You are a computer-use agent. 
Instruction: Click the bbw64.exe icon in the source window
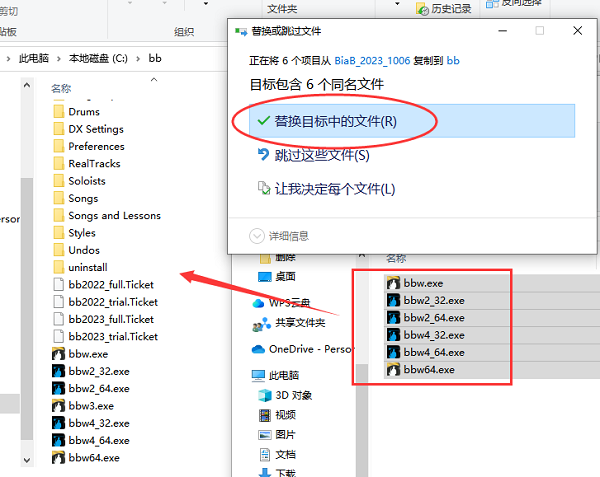pyautogui.click(x=393, y=370)
